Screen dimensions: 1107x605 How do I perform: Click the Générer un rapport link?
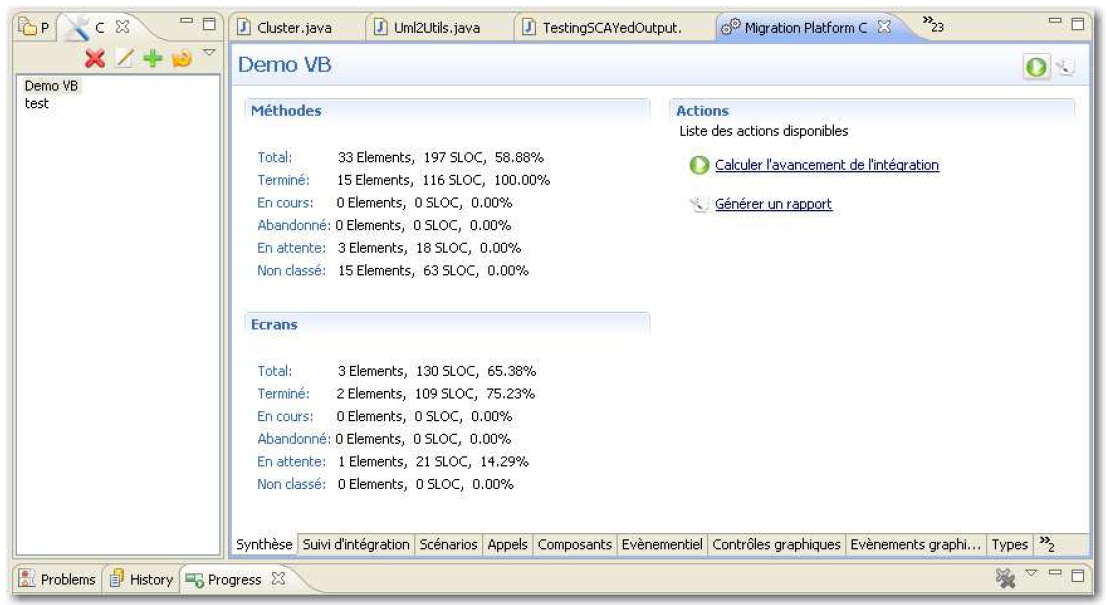click(773, 204)
